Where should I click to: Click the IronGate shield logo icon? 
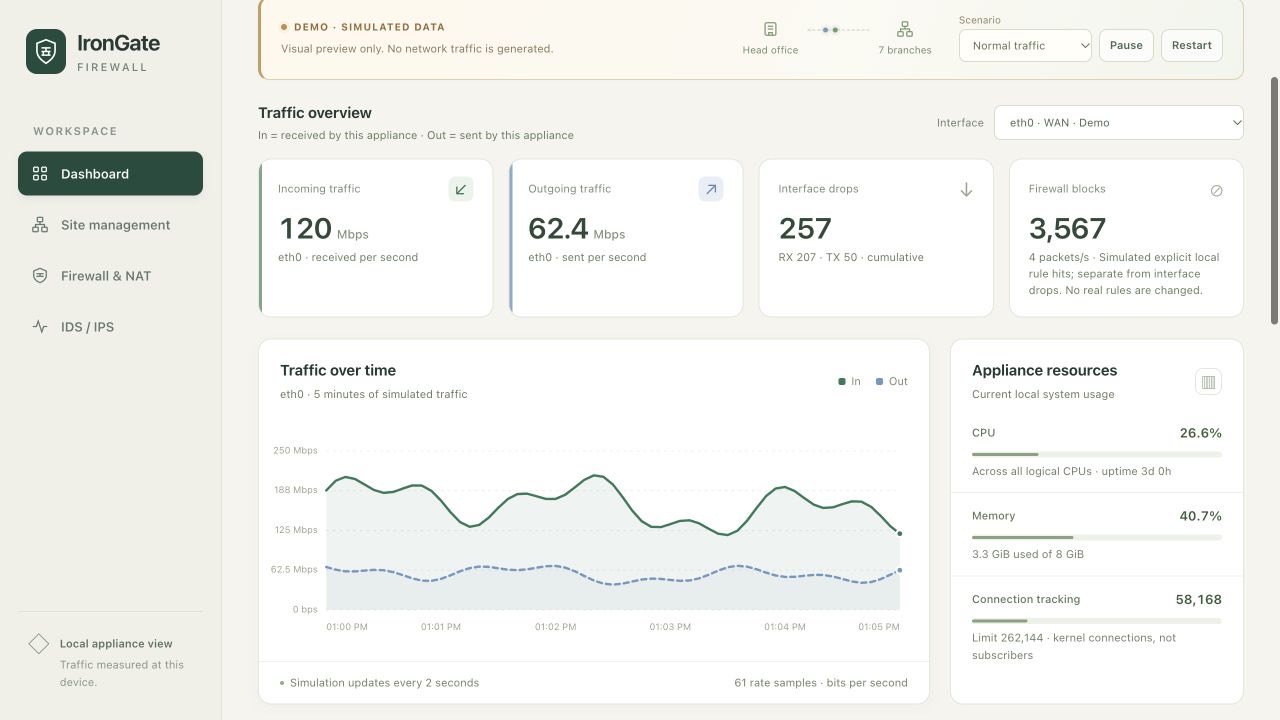(46, 52)
